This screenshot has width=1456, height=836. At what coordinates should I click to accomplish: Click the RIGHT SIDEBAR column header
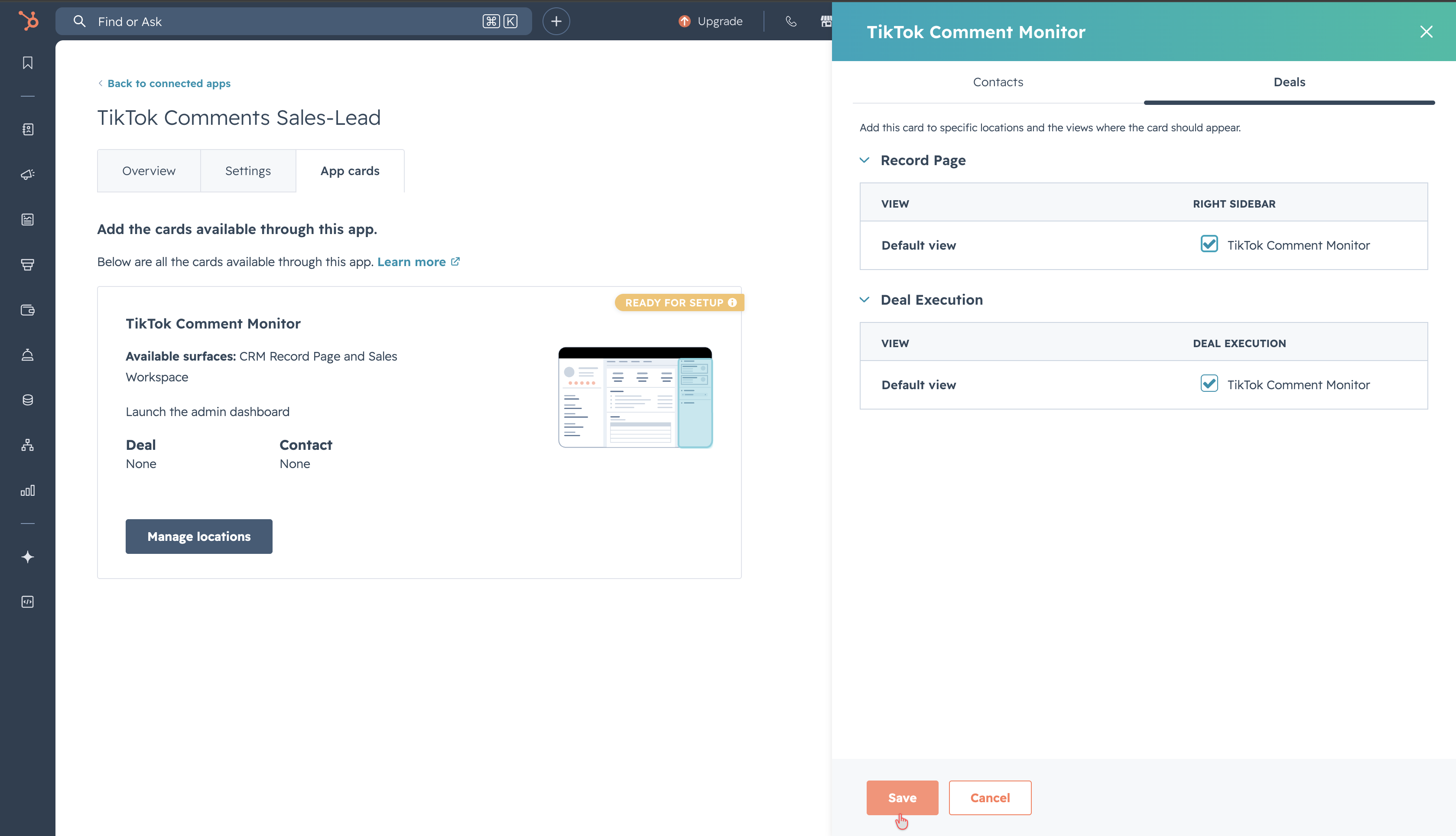tap(1234, 204)
